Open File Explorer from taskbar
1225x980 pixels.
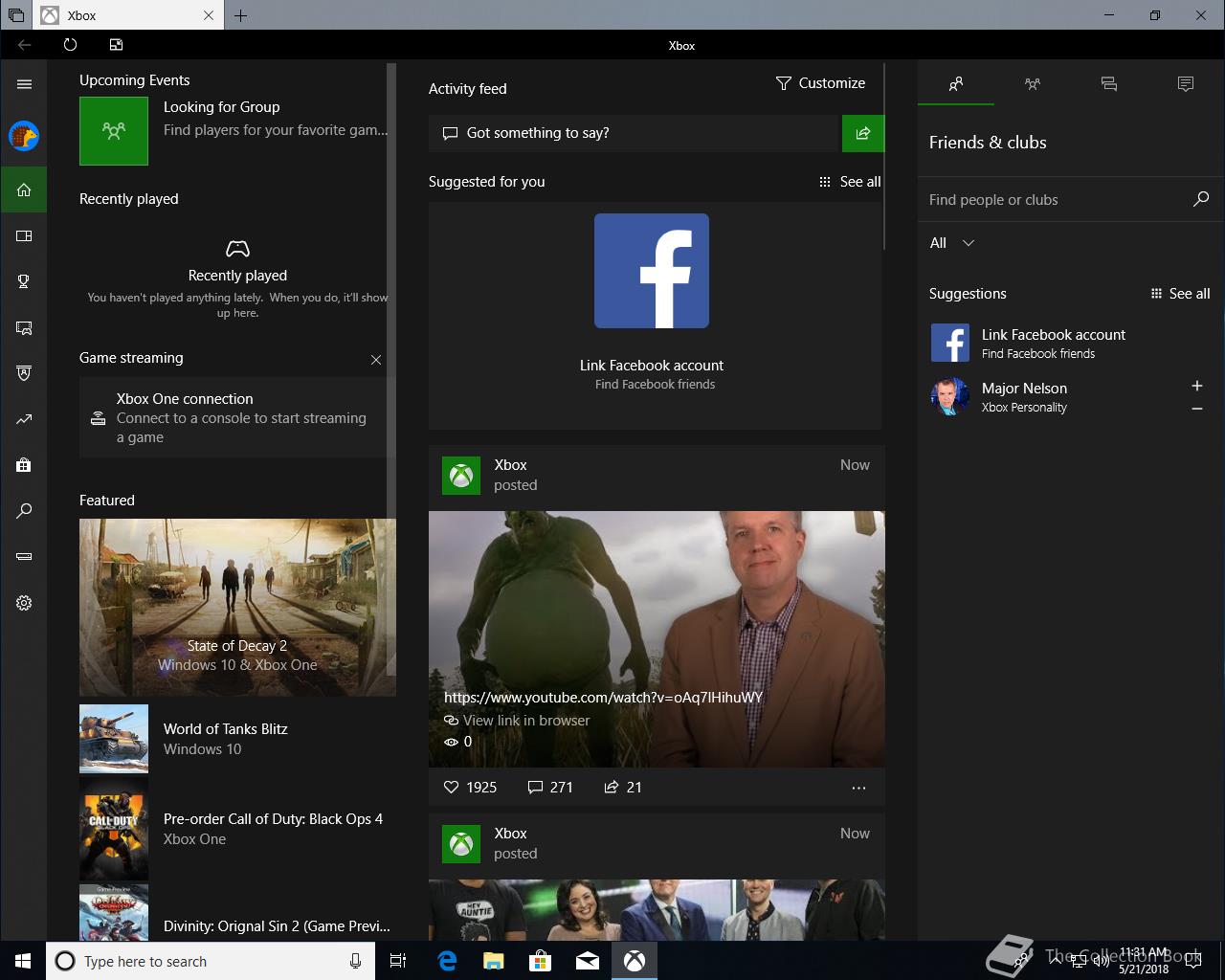click(x=494, y=961)
